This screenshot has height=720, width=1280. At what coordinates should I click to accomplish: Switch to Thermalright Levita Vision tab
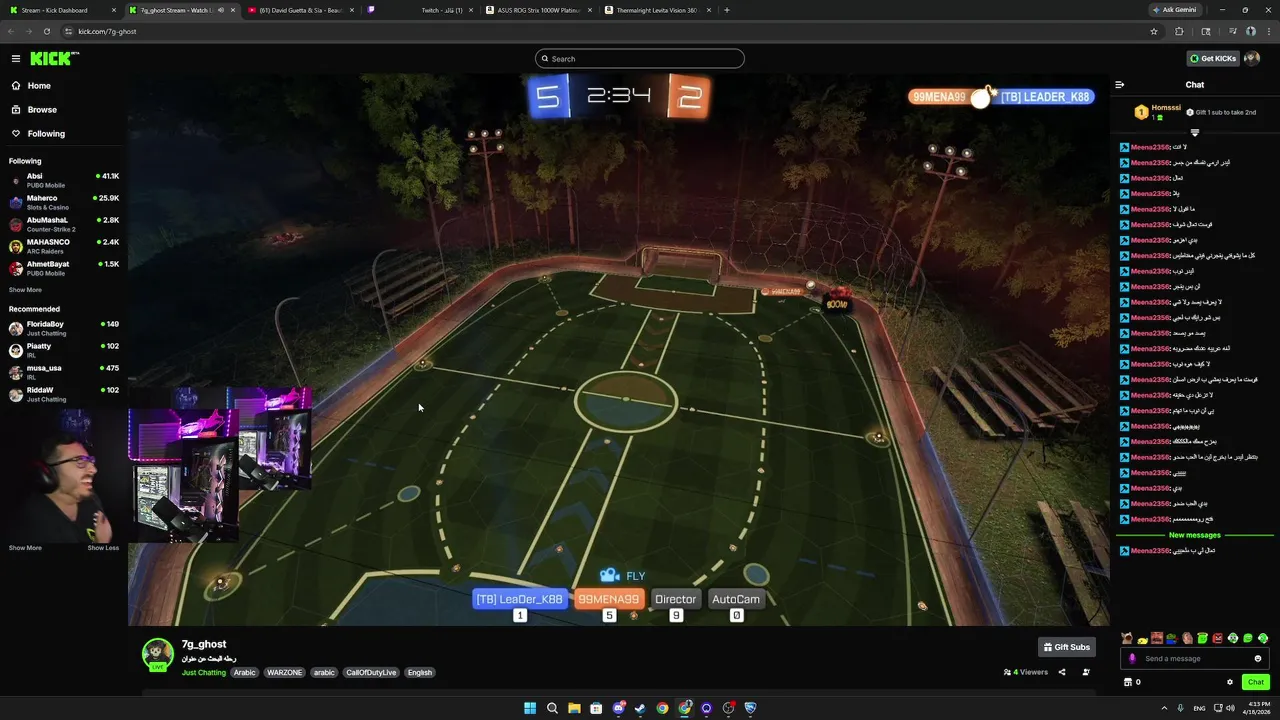tap(658, 10)
